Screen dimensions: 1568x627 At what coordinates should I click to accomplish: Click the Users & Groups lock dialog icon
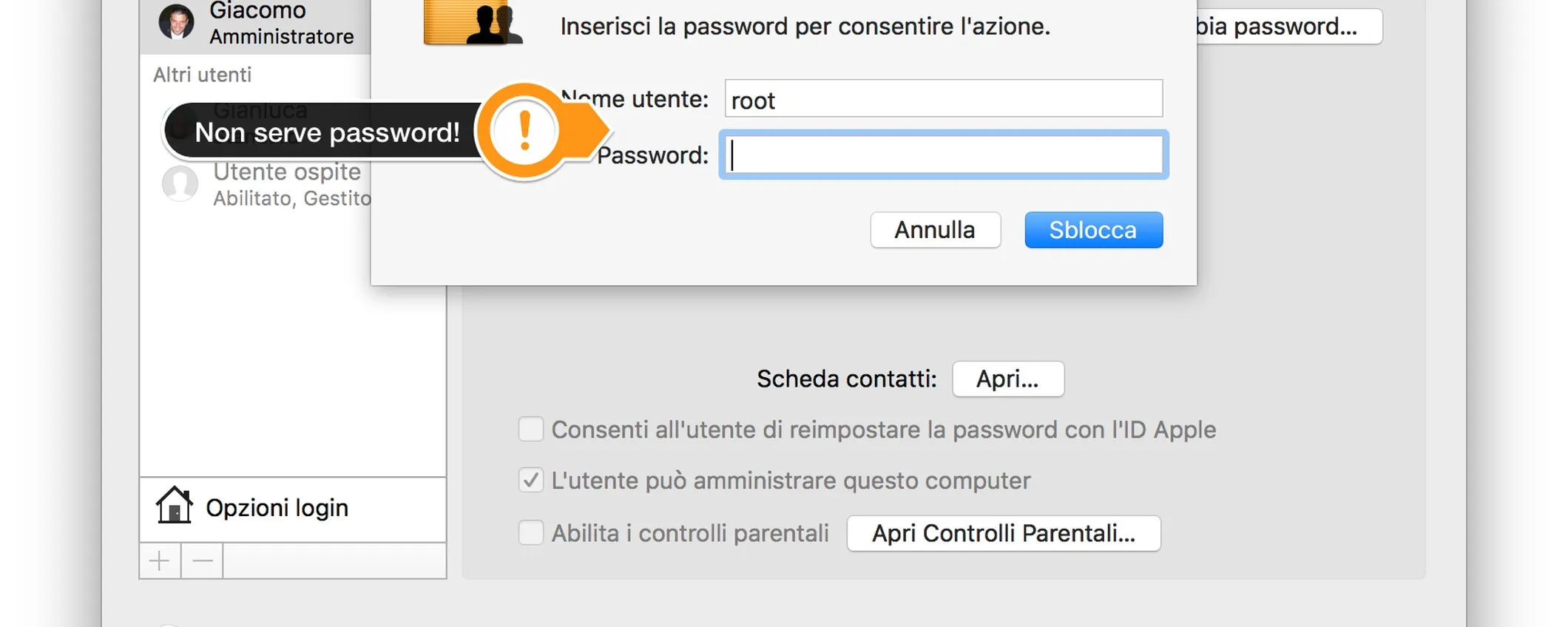pyautogui.click(x=473, y=22)
